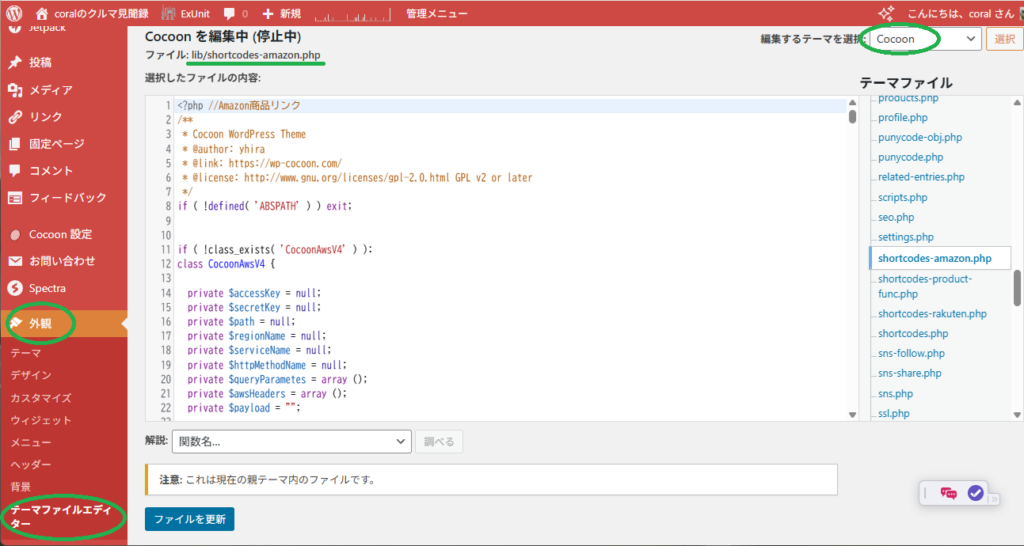Click the theme file list scrollbar thumb
Image resolution: width=1024 pixels, height=546 pixels.
click(1017, 287)
